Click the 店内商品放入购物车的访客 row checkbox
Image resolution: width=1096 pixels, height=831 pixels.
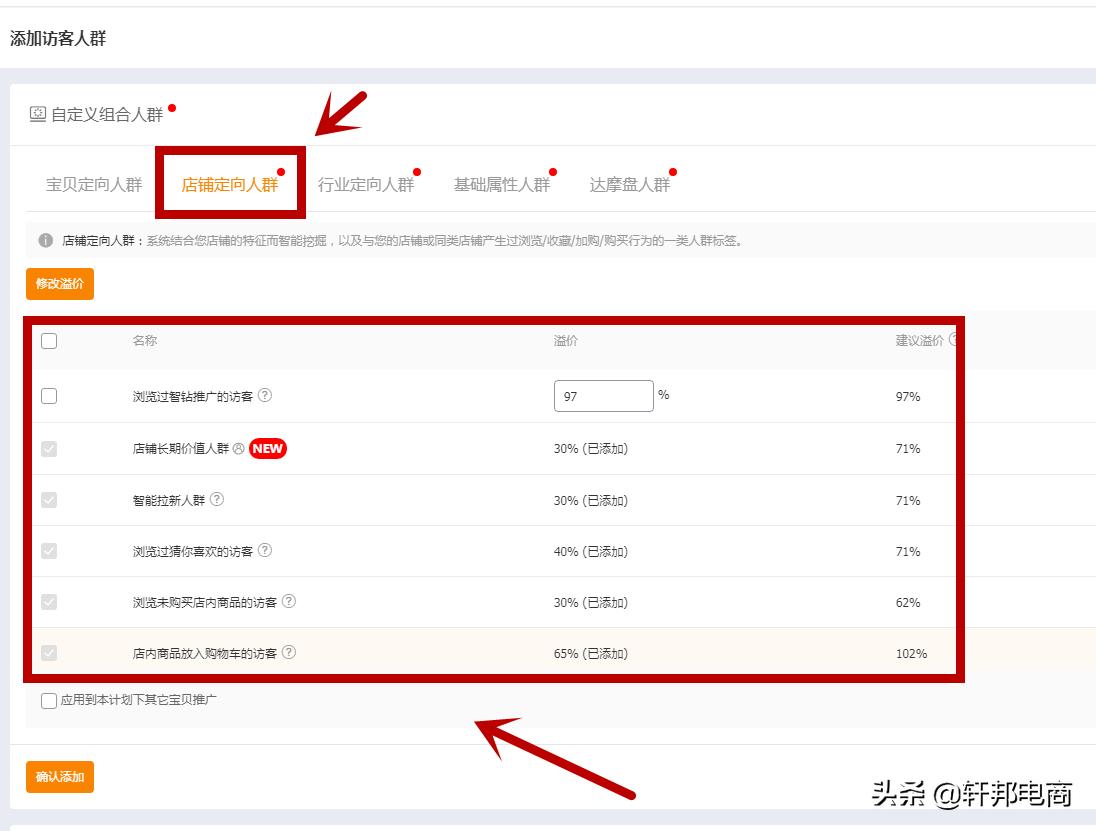(49, 653)
